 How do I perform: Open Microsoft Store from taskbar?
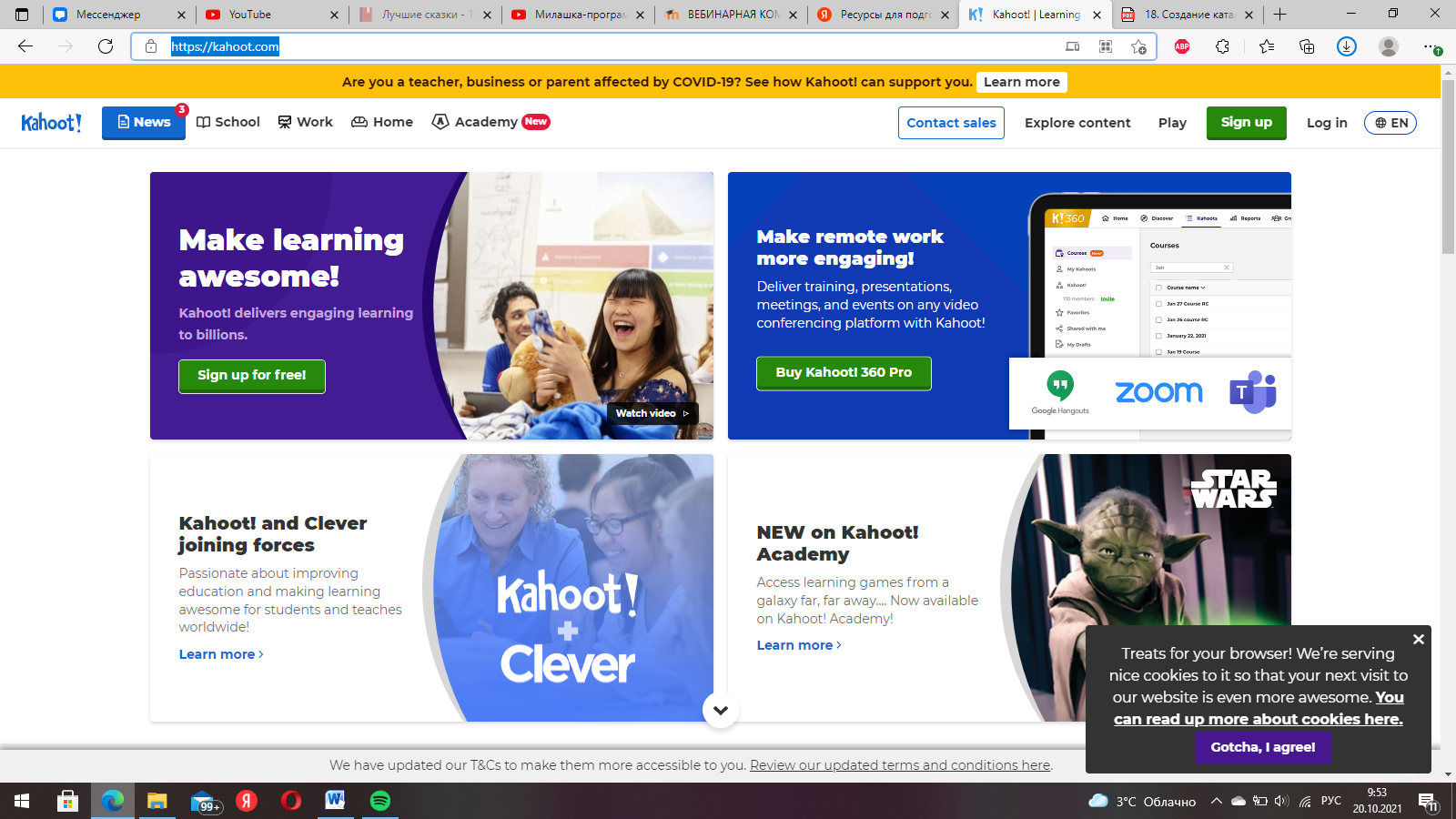tap(67, 801)
